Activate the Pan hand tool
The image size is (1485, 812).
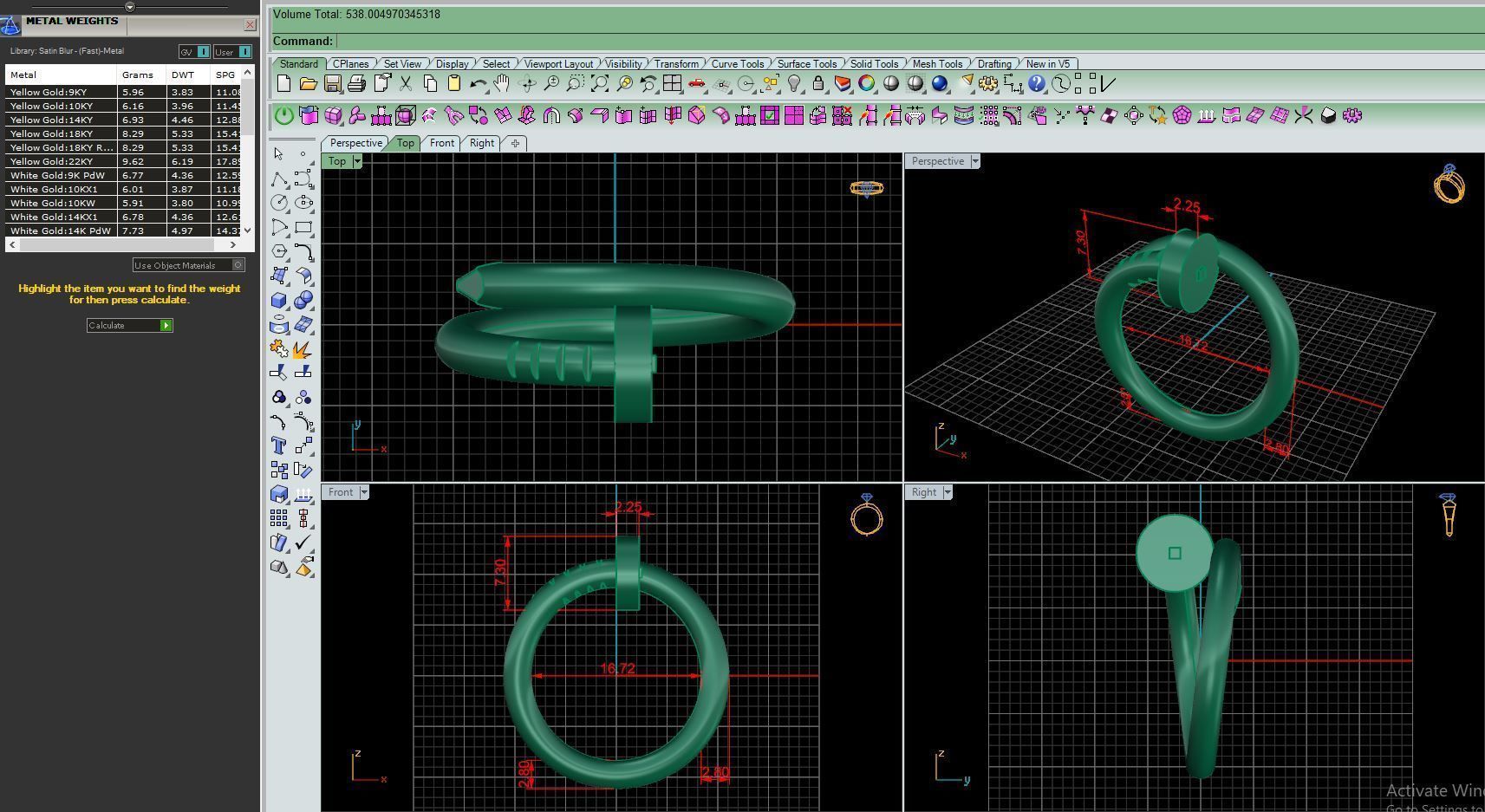click(x=502, y=84)
